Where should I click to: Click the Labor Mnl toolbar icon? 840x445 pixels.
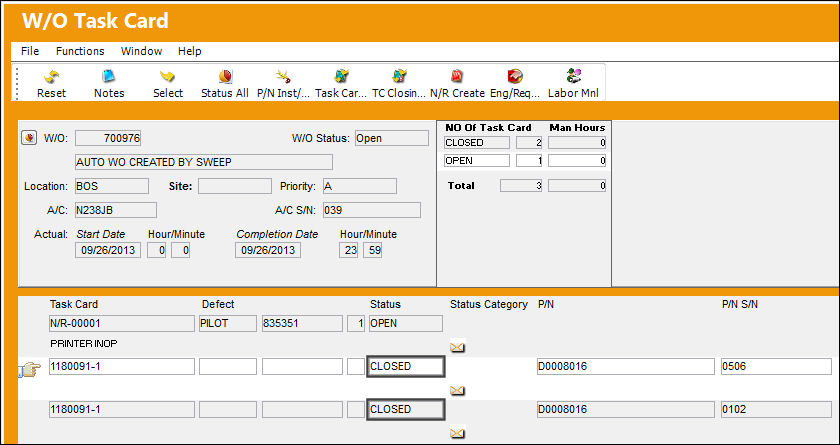pos(573,76)
